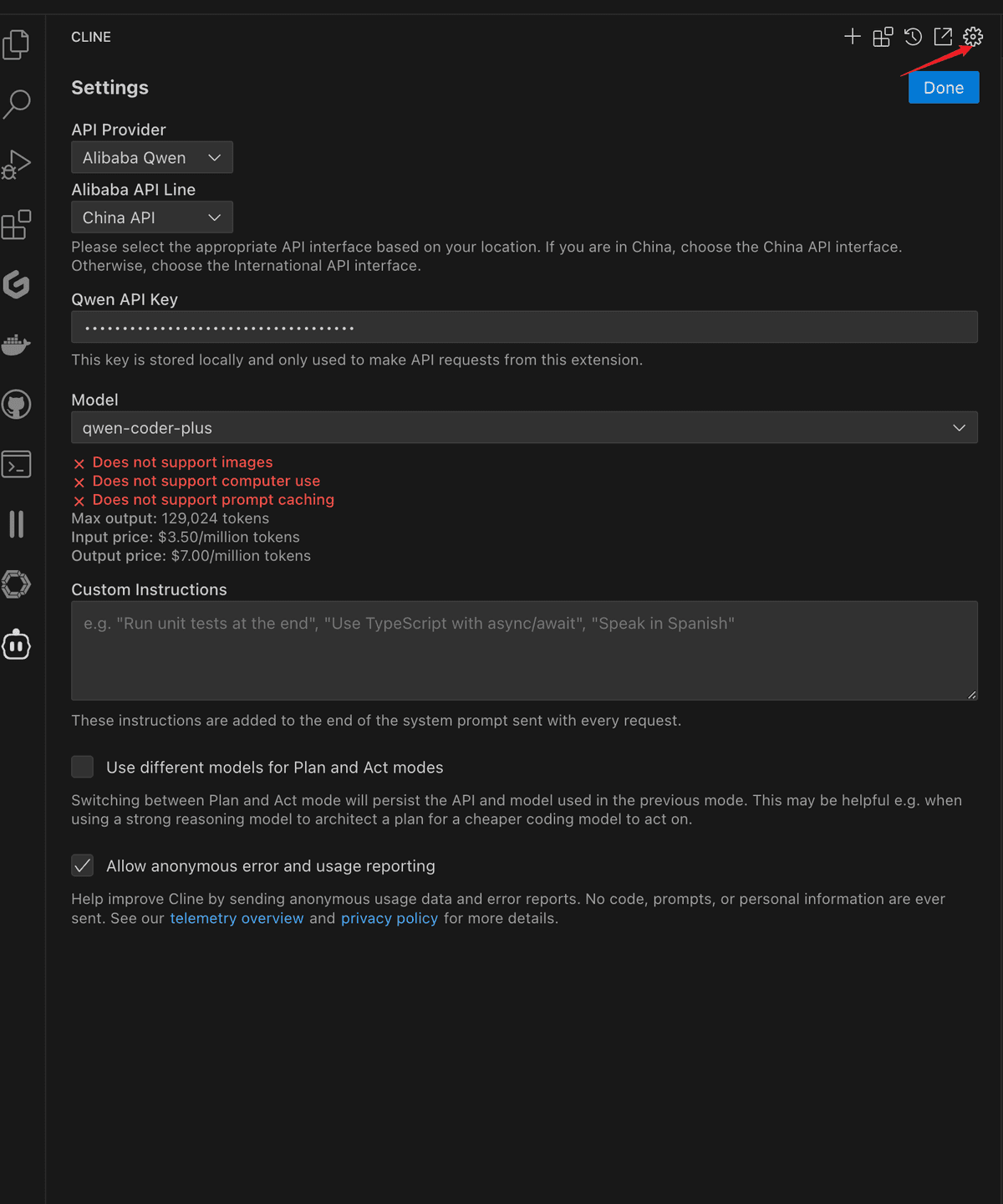Click the blue Done button
This screenshot has height=1204, width=1003.
click(x=944, y=88)
